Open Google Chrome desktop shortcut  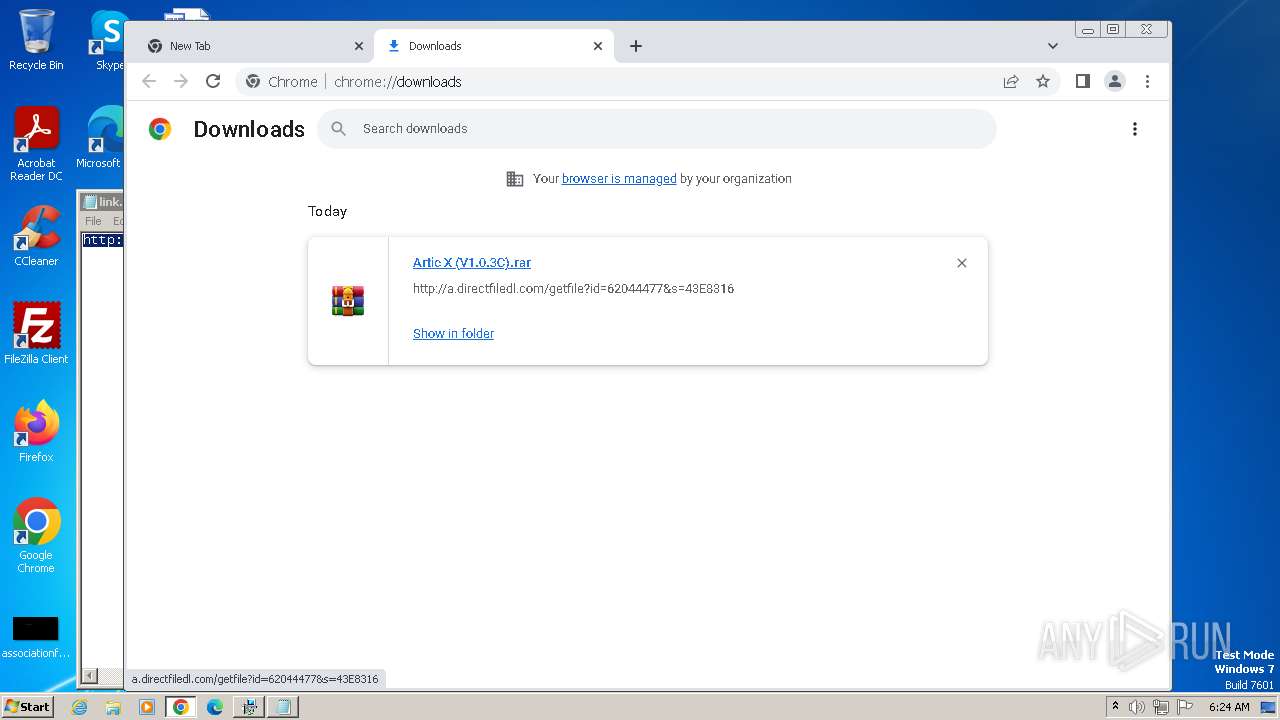(36, 535)
